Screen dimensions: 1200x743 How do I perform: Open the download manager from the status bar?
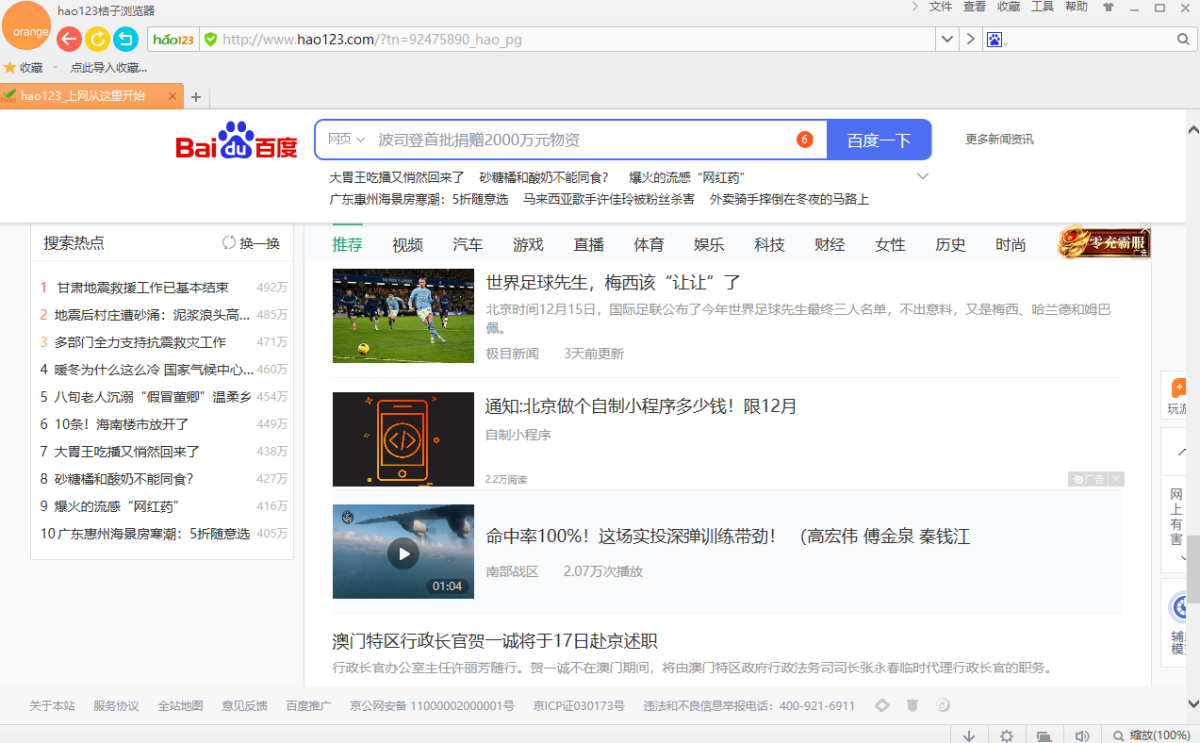click(x=969, y=735)
